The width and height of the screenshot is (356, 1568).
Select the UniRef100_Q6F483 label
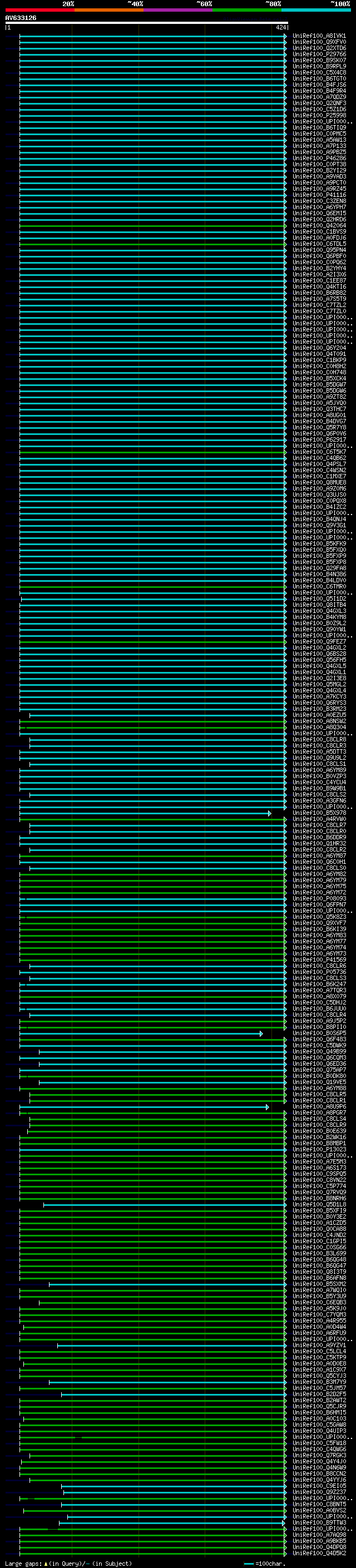(x=319, y=1040)
